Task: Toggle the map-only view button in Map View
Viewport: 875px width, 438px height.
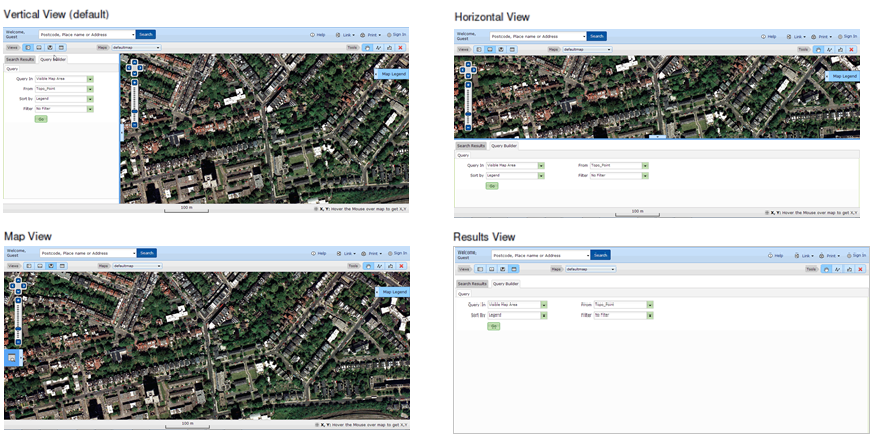Action: click(x=50, y=266)
